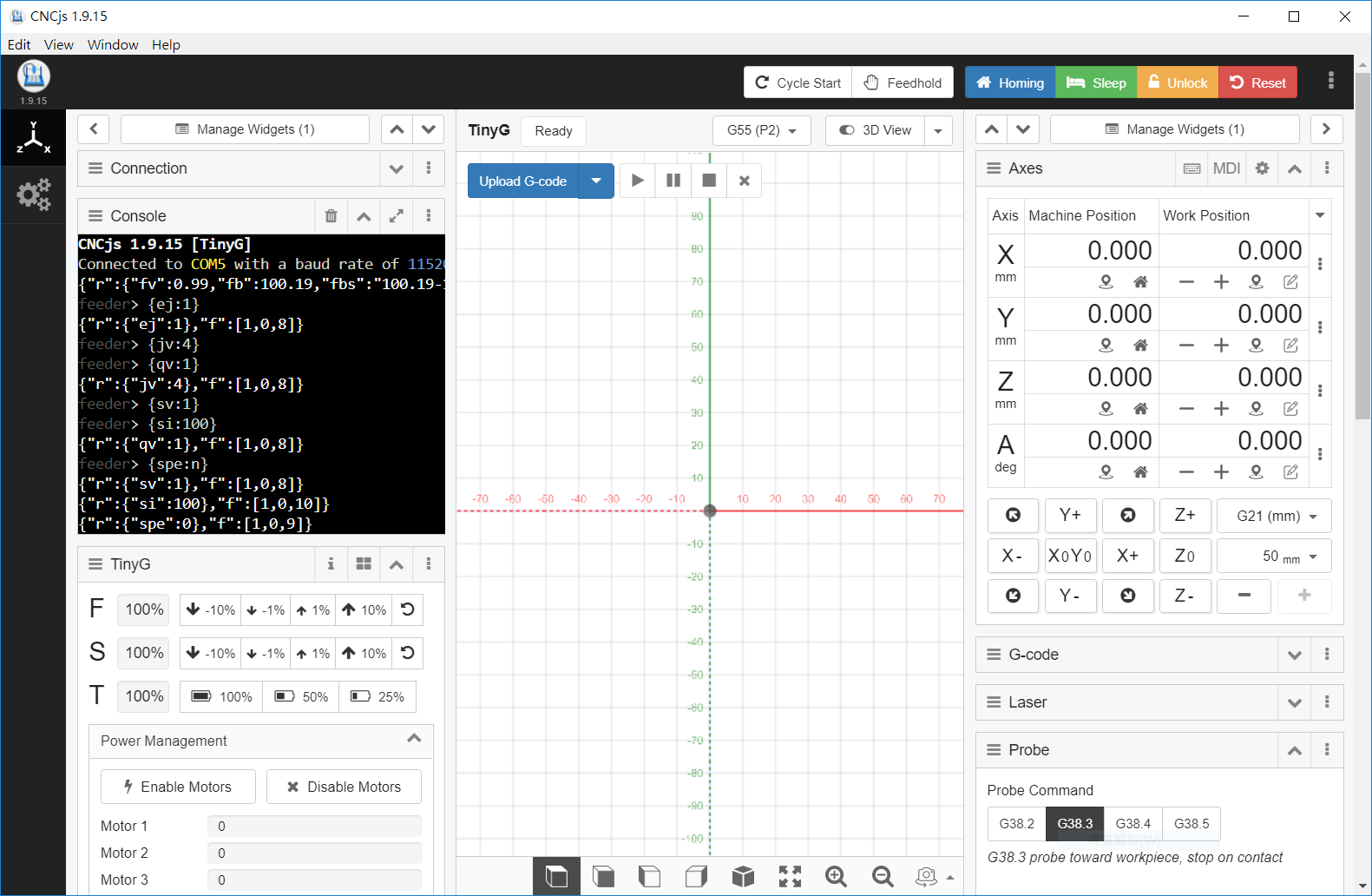This screenshot has height=896, width=1372.
Task: Start machine Homing
Action: tap(1010, 82)
